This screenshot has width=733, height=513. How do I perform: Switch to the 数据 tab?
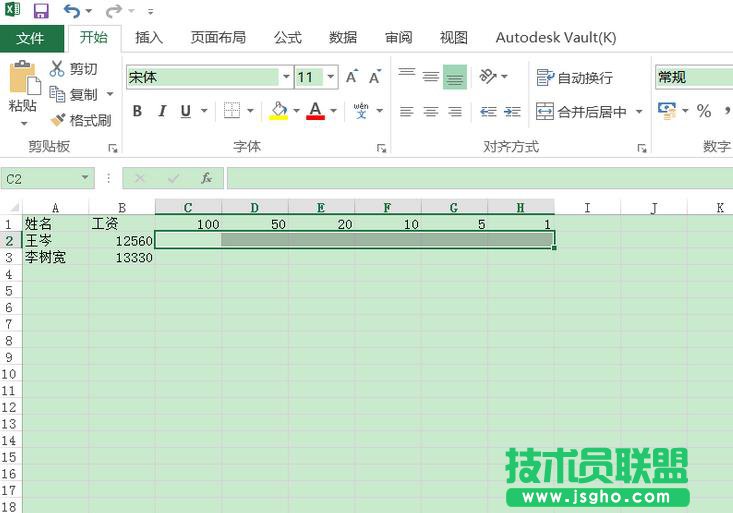click(343, 37)
